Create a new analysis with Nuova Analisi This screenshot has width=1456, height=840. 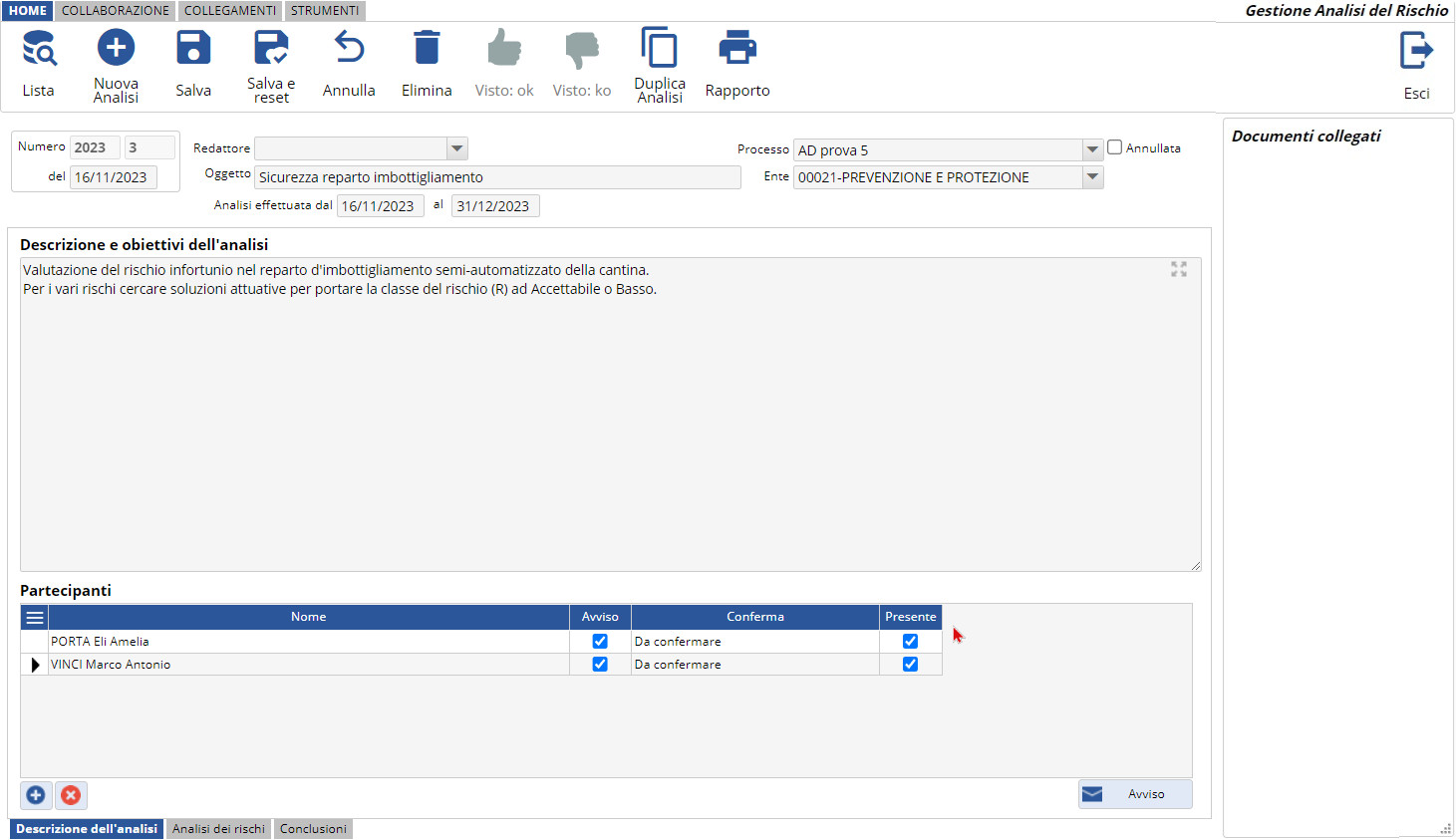[x=116, y=48]
